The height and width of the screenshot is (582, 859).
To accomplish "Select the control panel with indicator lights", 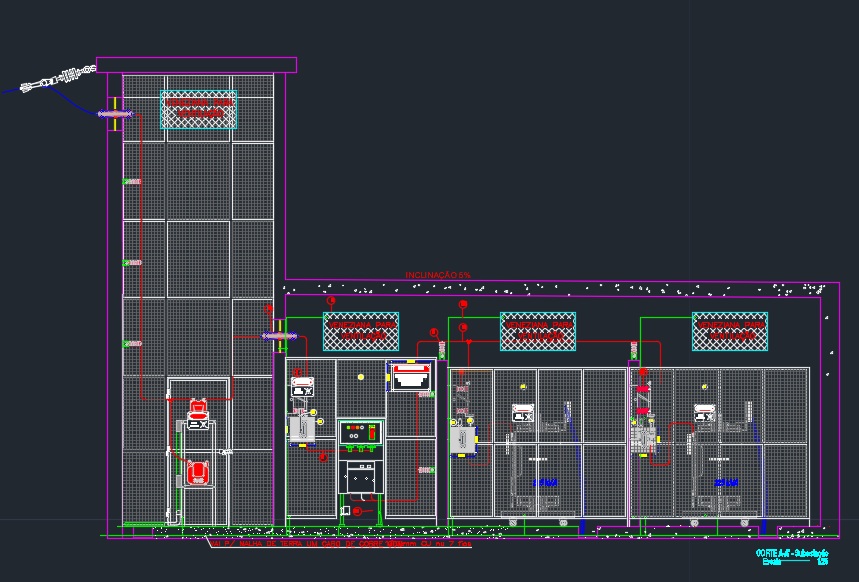I will point(360,433).
